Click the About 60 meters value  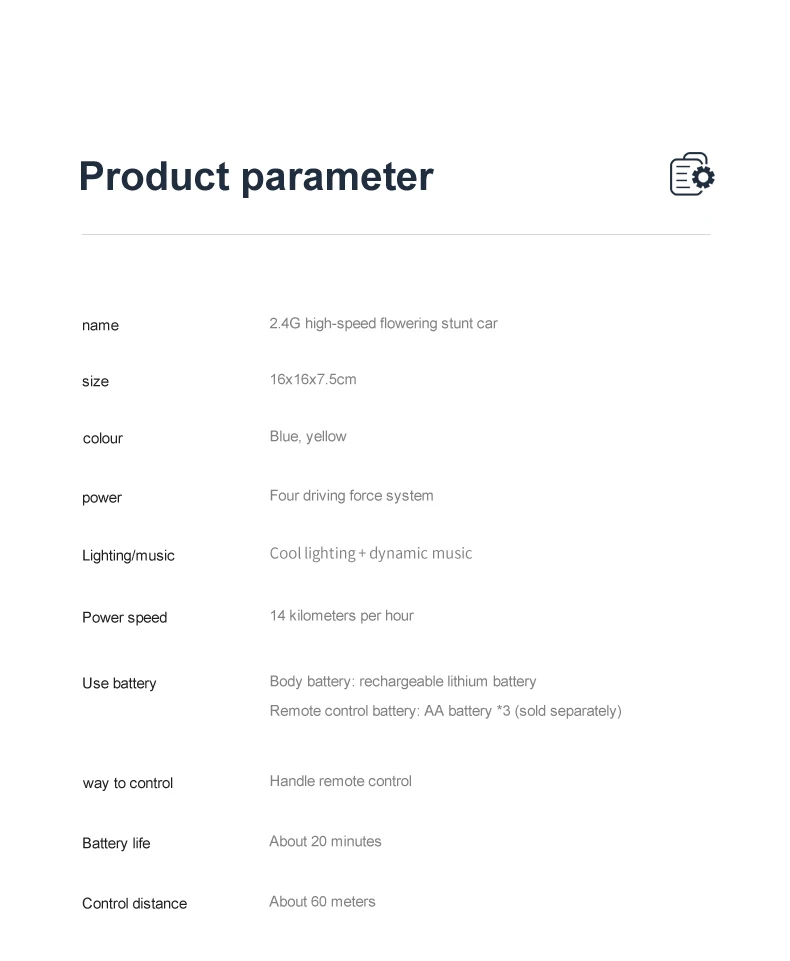(322, 901)
